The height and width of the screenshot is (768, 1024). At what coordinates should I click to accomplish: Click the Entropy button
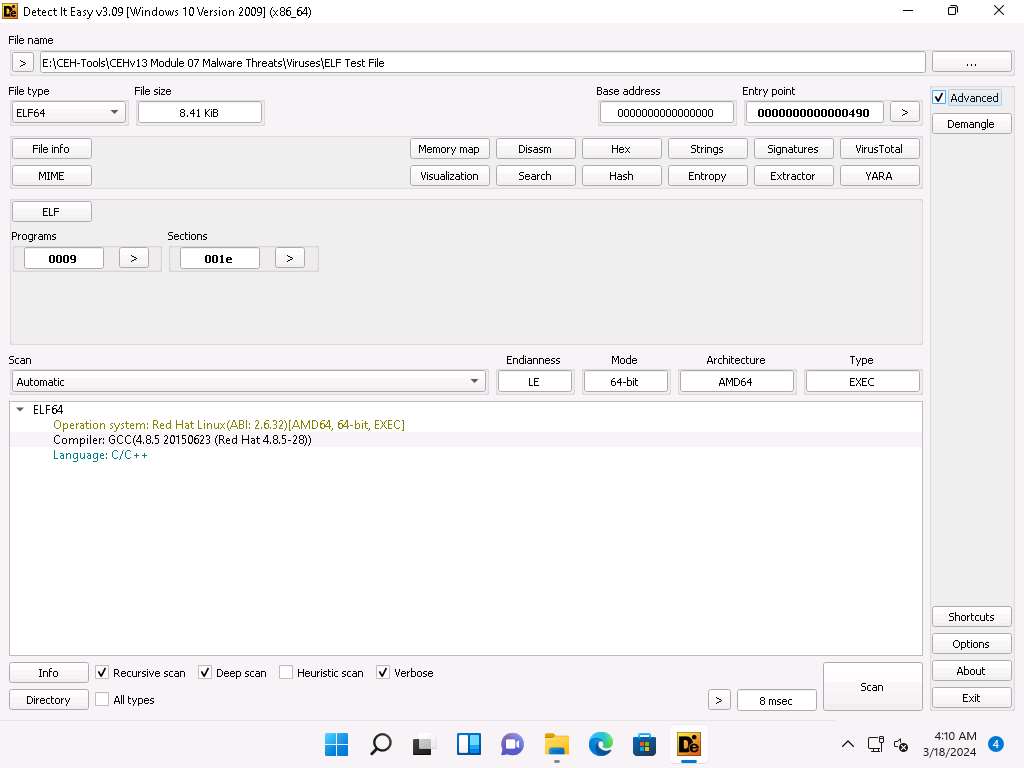(x=706, y=176)
